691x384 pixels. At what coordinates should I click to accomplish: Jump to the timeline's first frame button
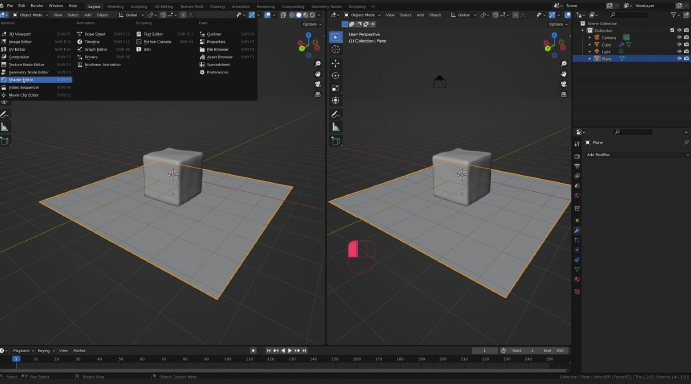click(268, 350)
